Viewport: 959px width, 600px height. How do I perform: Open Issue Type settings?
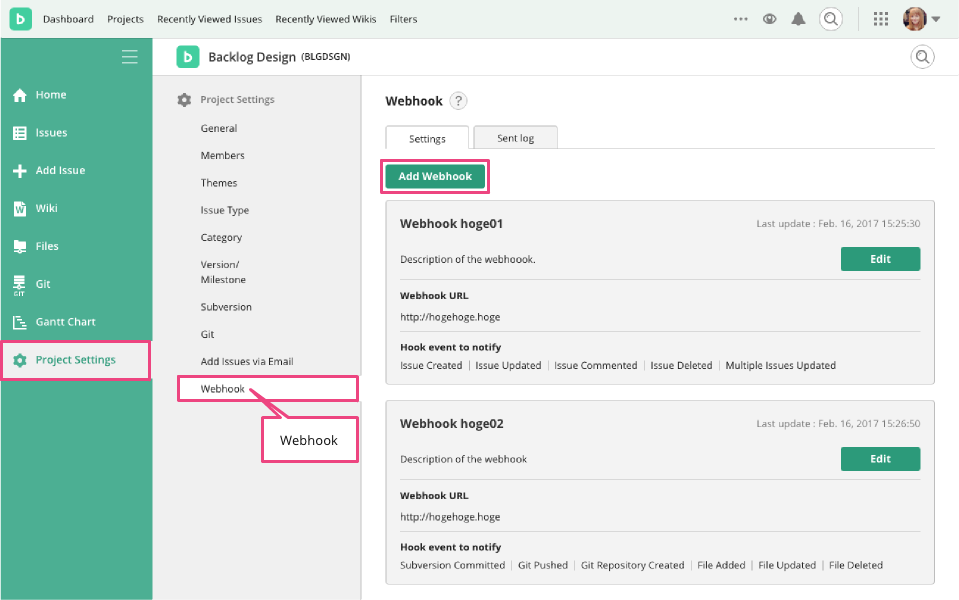(225, 210)
